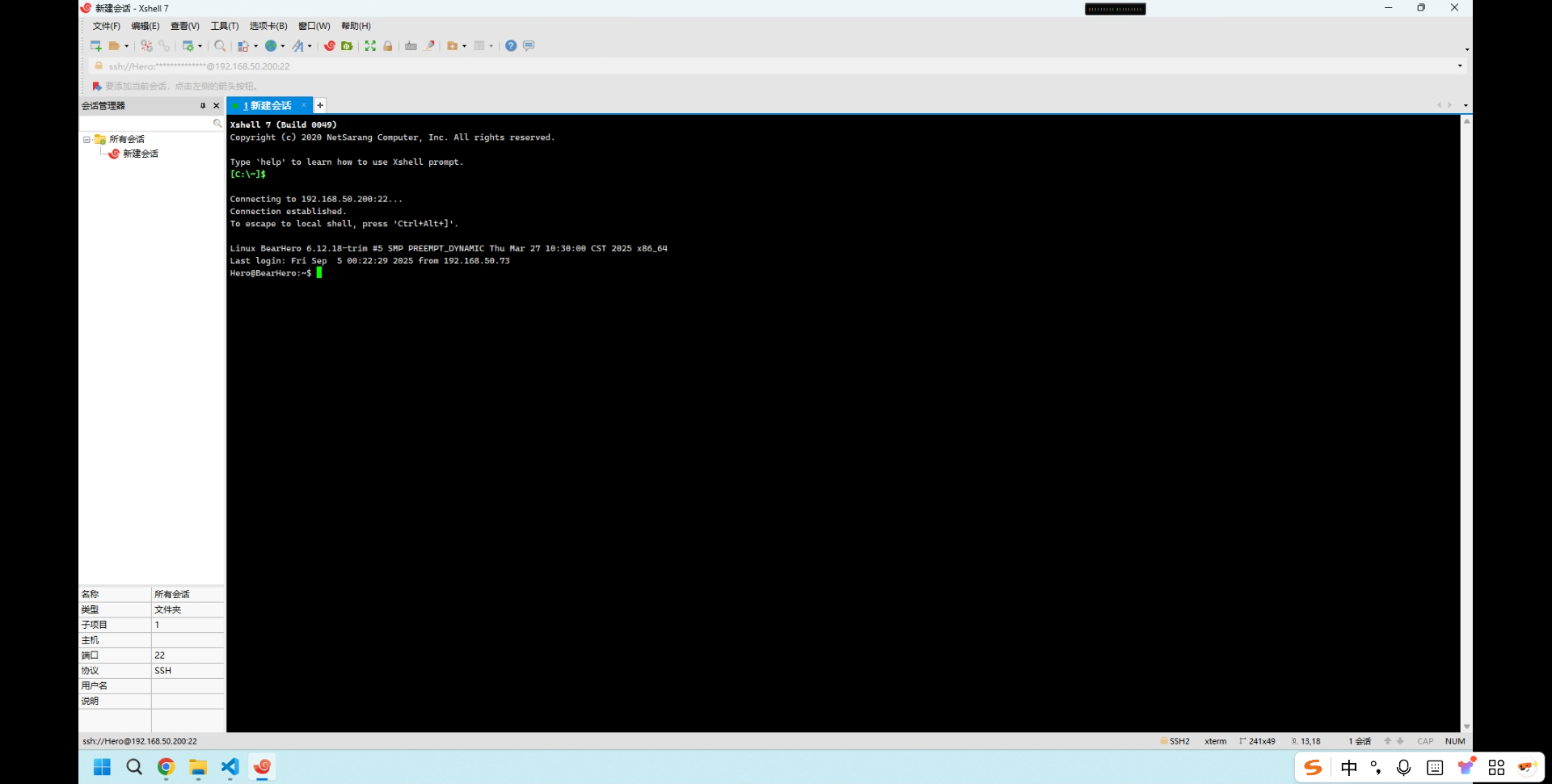Collapse the 所有会话 tree node
Image resolution: width=1552 pixels, height=784 pixels.
point(86,140)
